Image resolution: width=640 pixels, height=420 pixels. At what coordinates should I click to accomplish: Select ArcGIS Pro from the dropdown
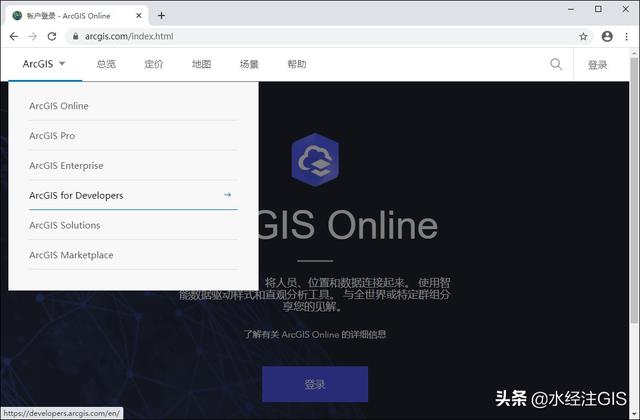point(133,136)
